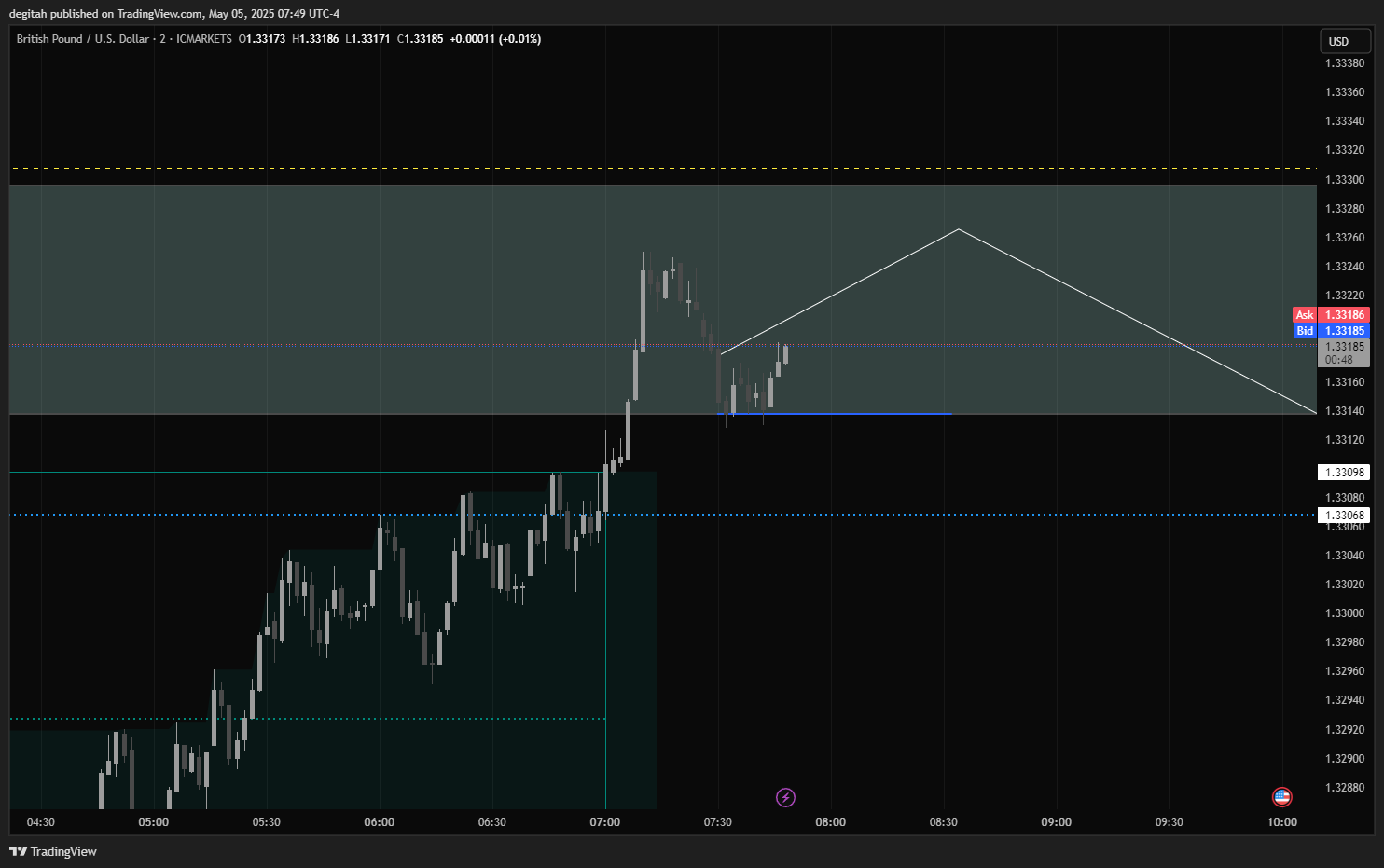1384x868 pixels.
Task: Click the 10:00 time axis label
Action: coord(1282,822)
